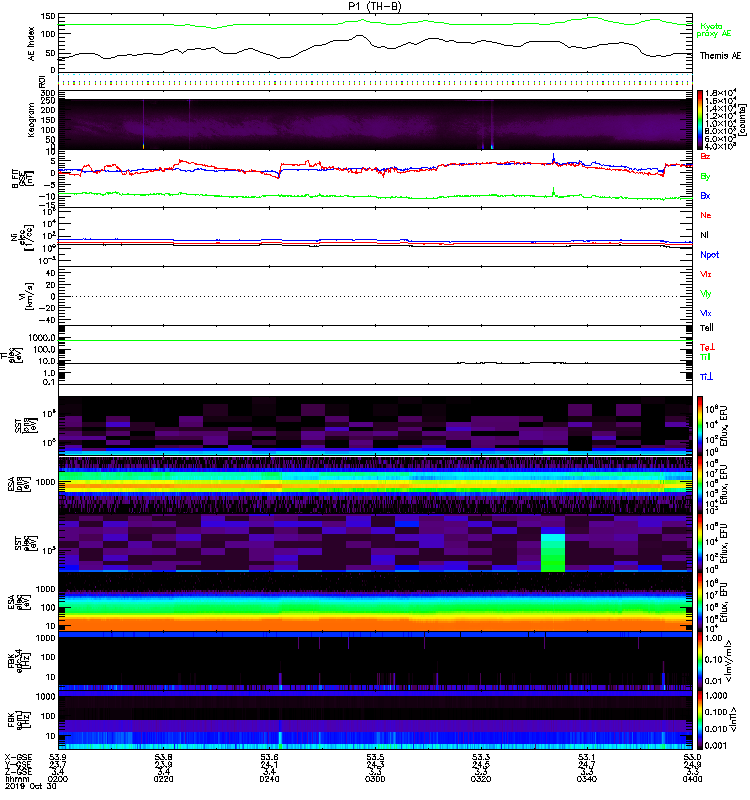Click the 0320 time tick label
Image resolution: width=750 pixels, height=800 pixels.
point(481,779)
